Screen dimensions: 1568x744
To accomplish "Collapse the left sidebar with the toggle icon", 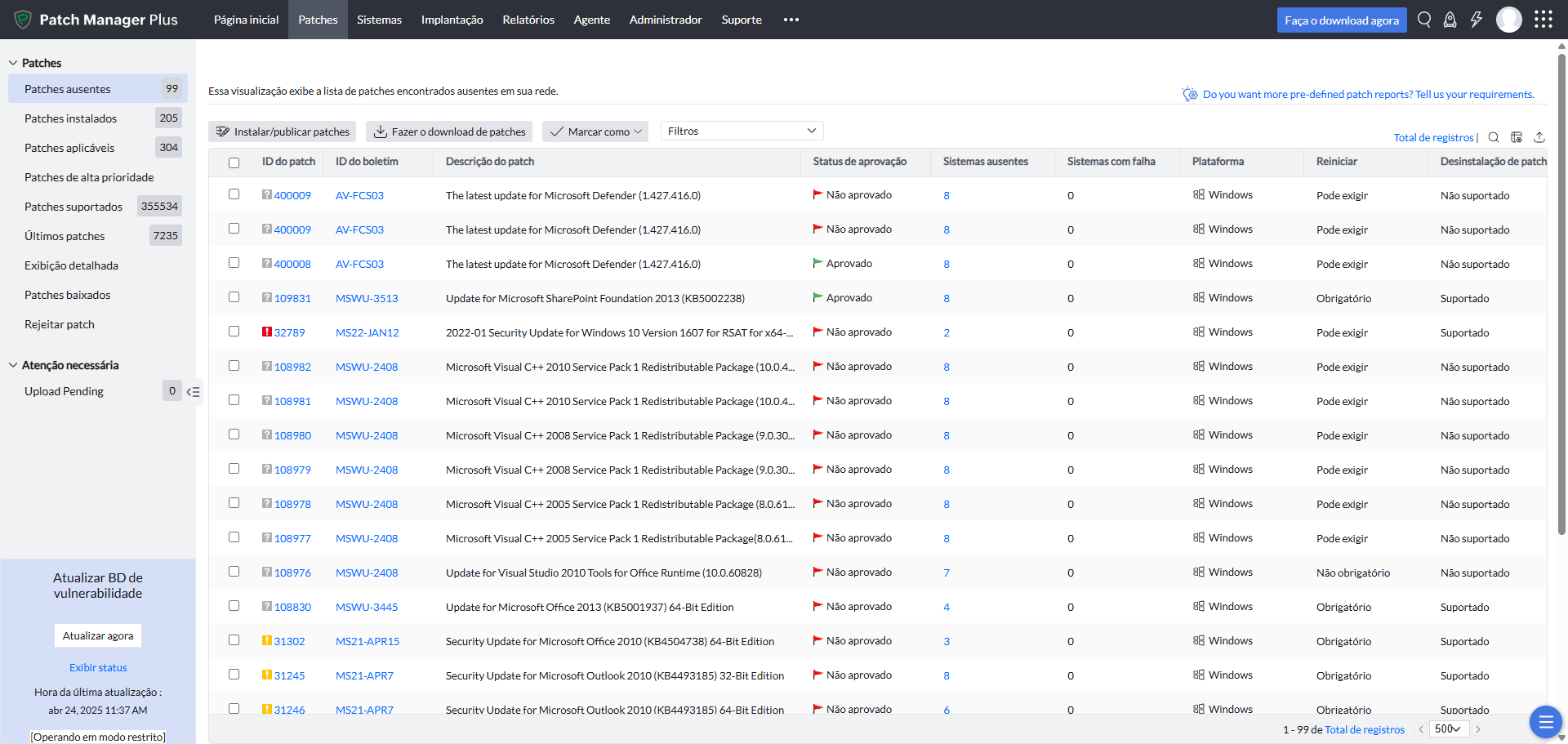I will 193,392.
